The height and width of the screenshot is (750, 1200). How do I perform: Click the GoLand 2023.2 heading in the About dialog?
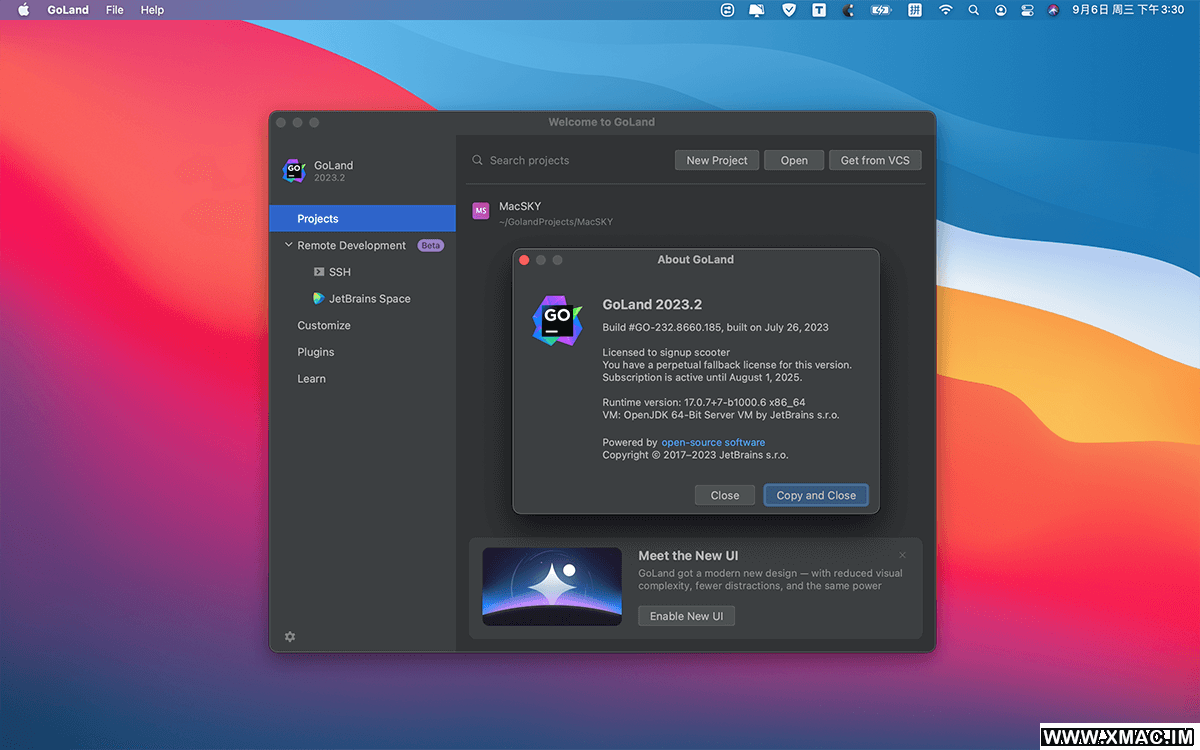coord(652,304)
